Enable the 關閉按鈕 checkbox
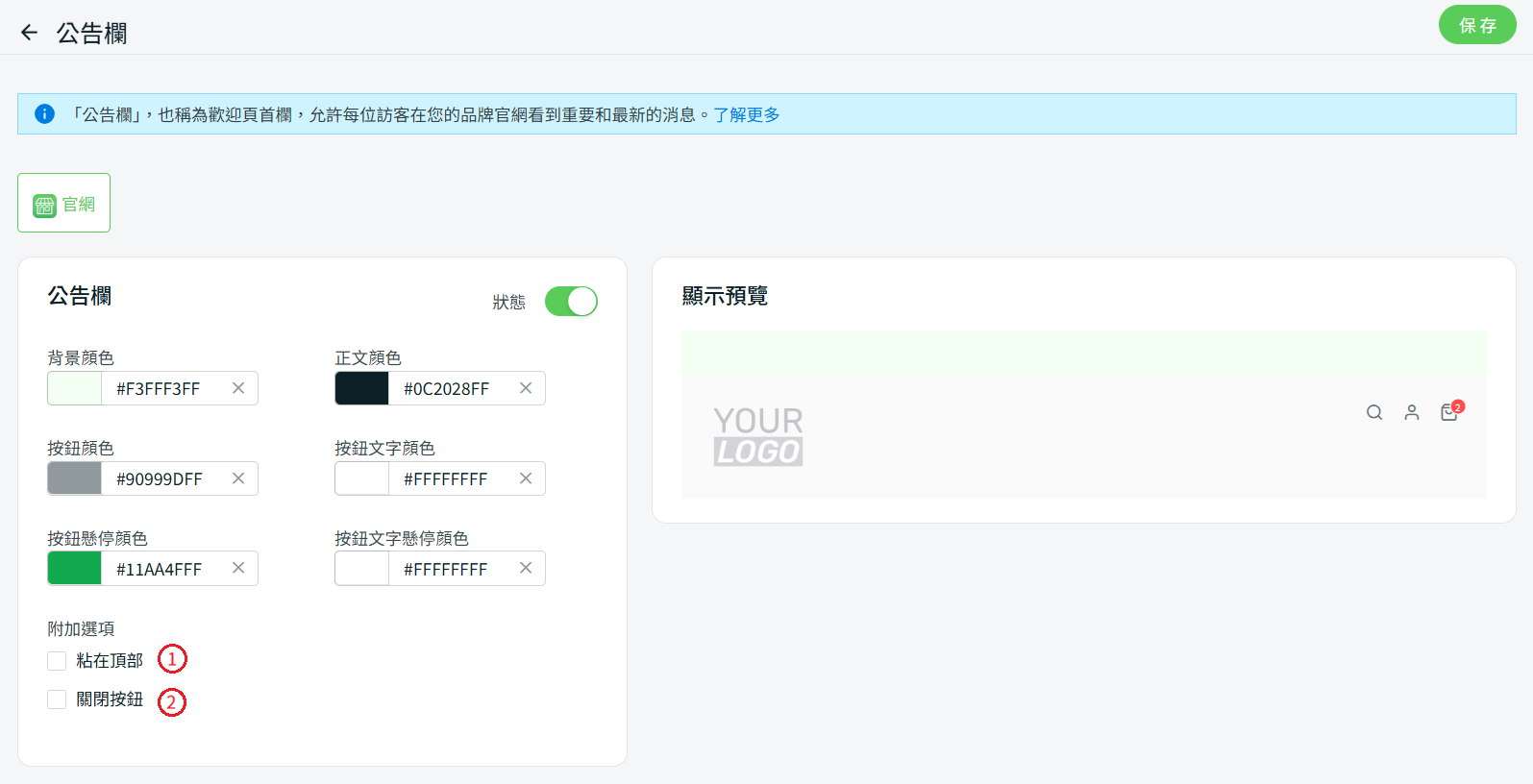This screenshot has height=784, width=1533. 57,699
